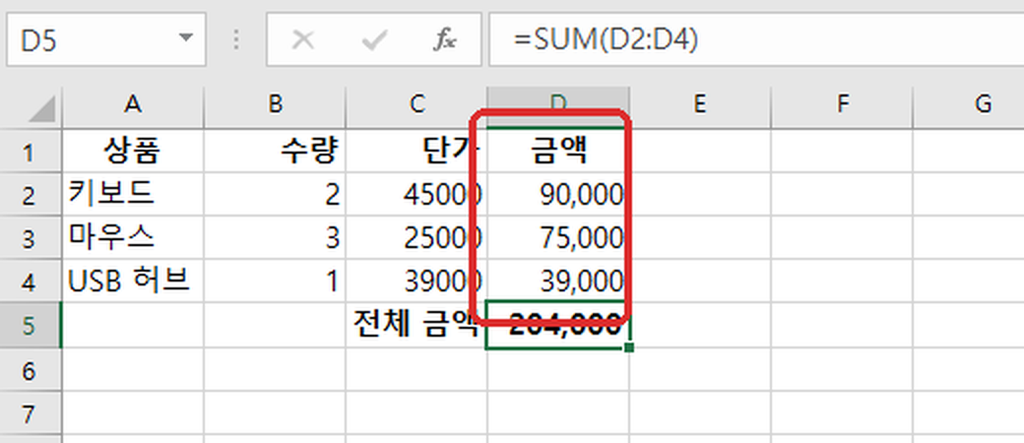
Task: Click quantity cell with value 2
Action: (275, 195)
